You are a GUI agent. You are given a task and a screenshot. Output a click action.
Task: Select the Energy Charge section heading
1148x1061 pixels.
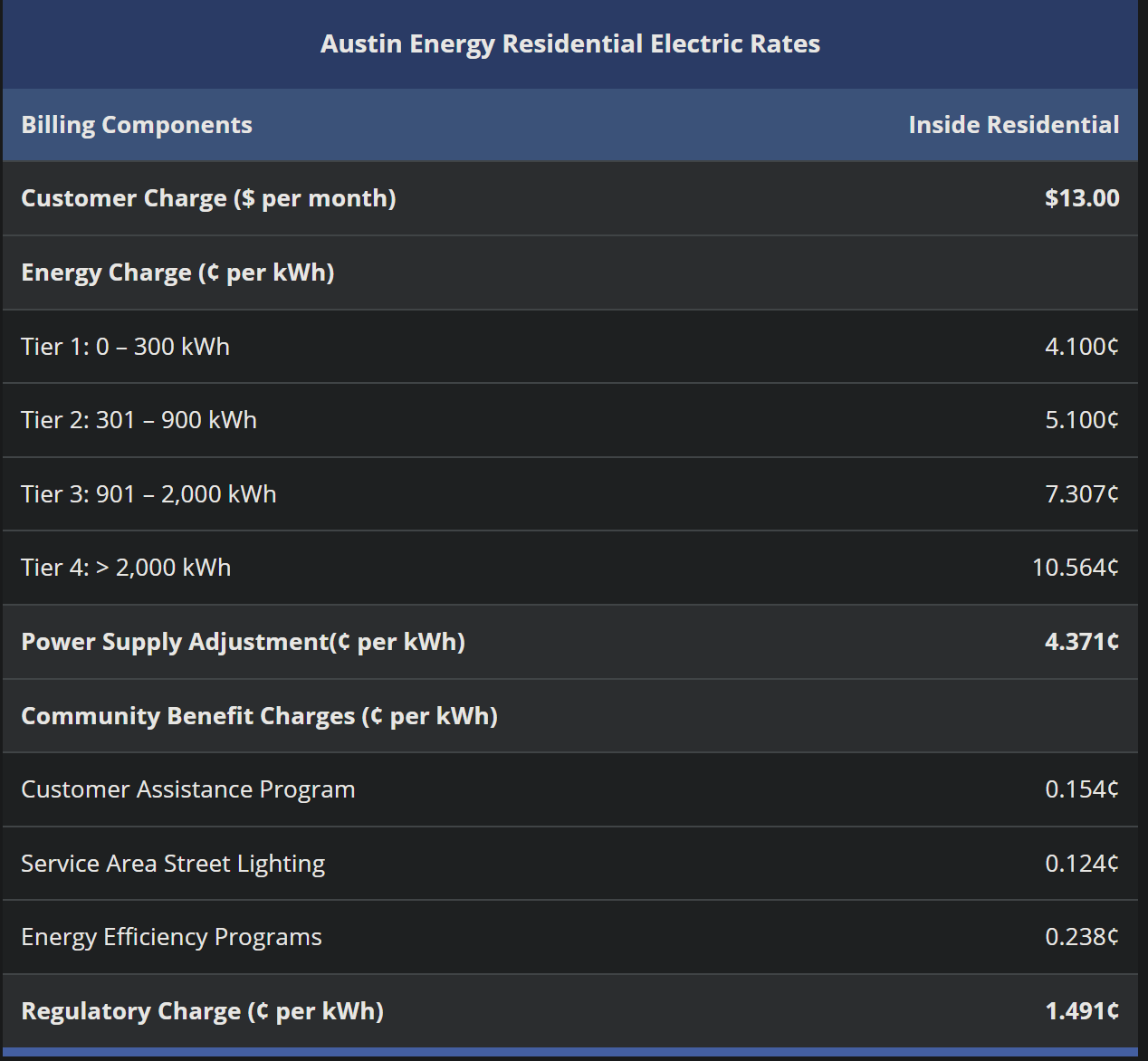(x=177, y=272)
